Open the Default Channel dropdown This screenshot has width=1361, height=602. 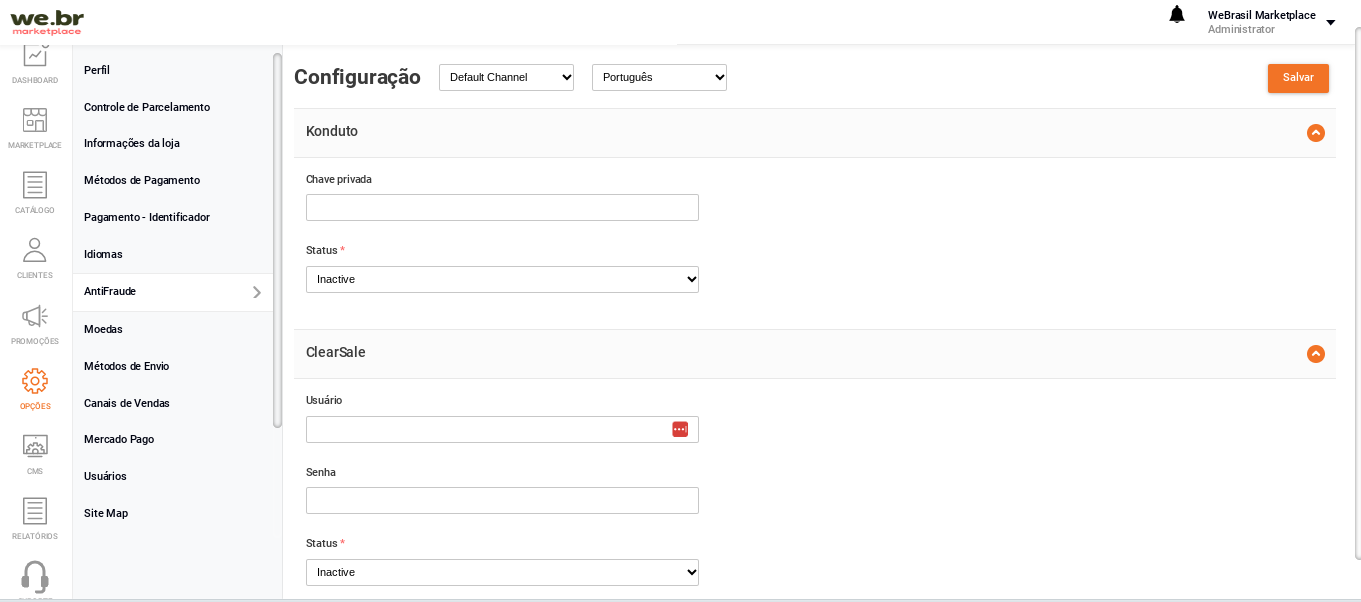(506, 77)
